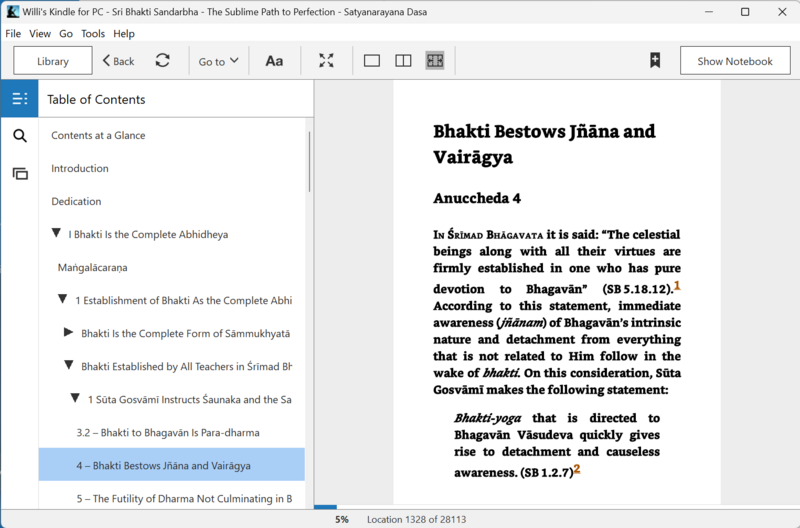
Task: Open the Help menu
Action: tap(124, 34)
